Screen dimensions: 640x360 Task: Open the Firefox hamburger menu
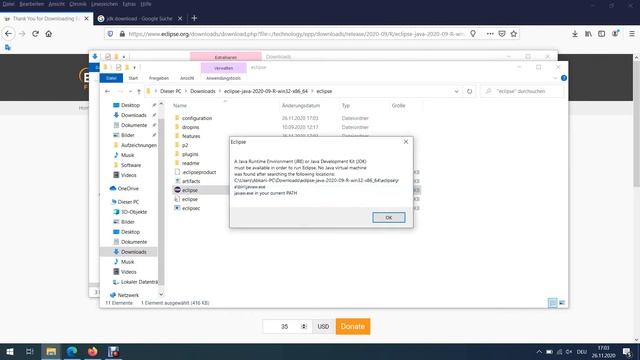click(631, 34)
